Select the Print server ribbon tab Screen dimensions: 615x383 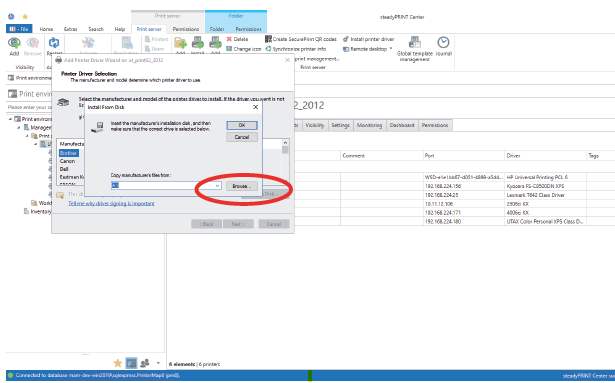149,29
